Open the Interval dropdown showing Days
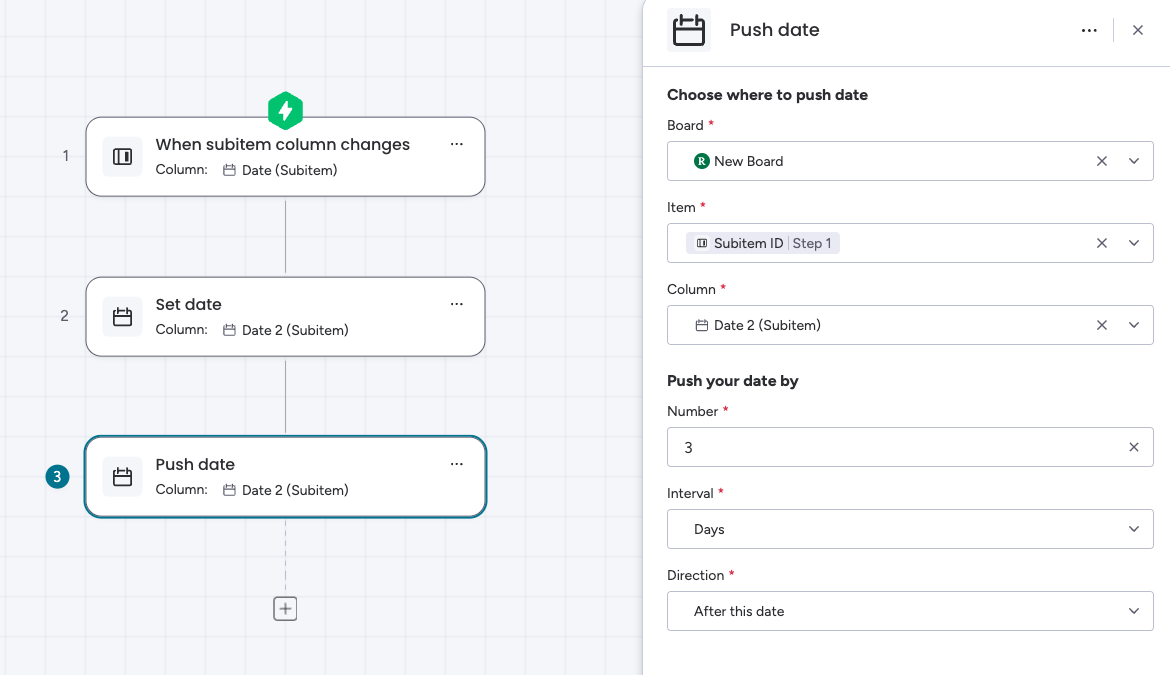This screenshot has height=675, width=1170. click(x=910, y=529)
